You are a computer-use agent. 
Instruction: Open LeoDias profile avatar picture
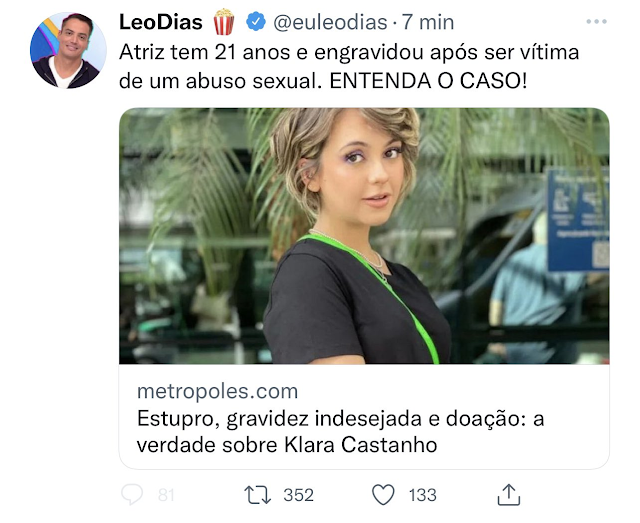[68, 50]
